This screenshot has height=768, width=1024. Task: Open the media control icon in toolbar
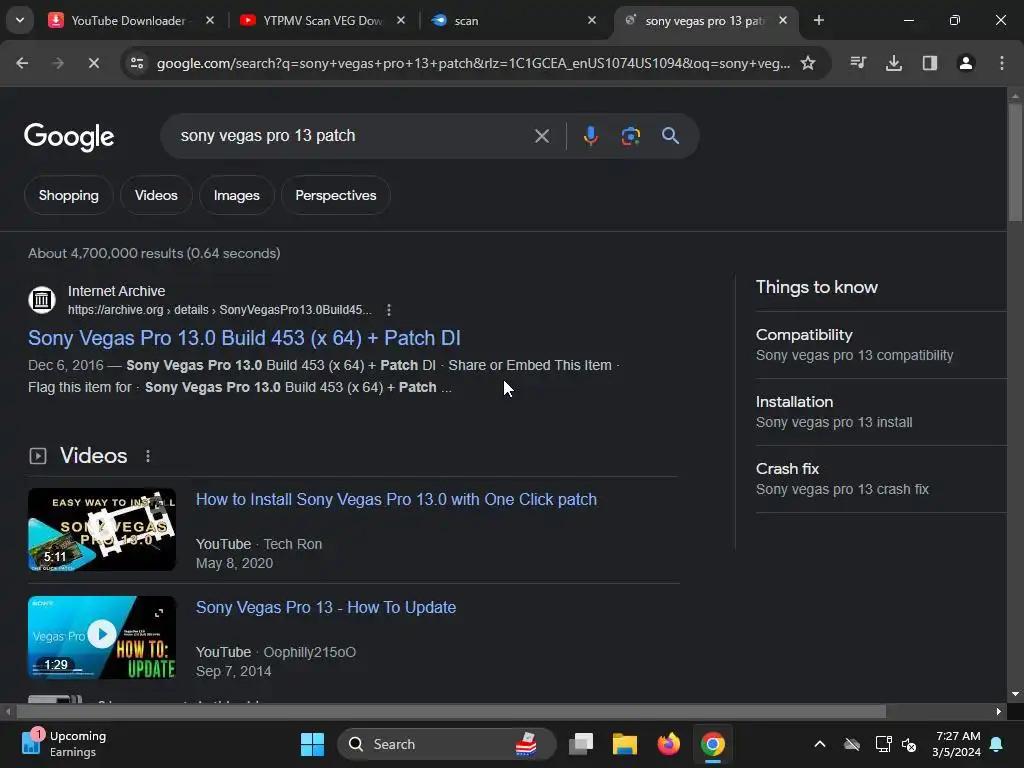coord(858,63)
